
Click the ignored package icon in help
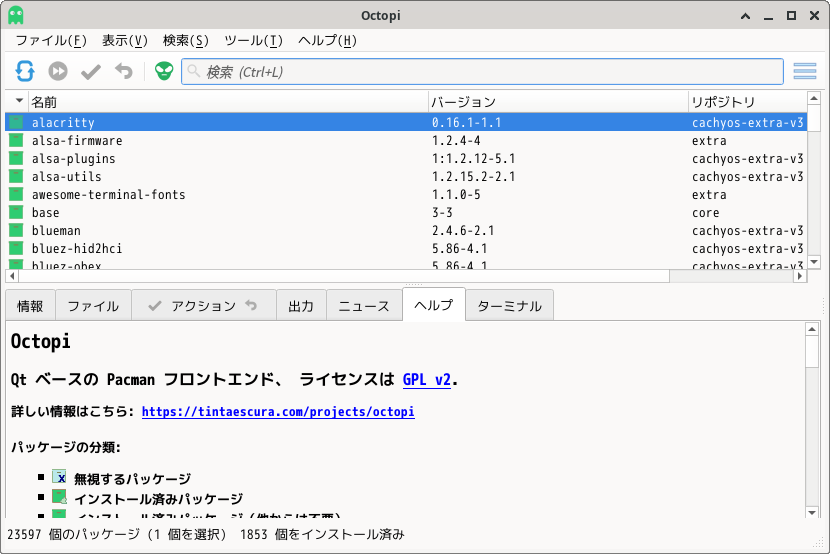[x=59, y=476]
